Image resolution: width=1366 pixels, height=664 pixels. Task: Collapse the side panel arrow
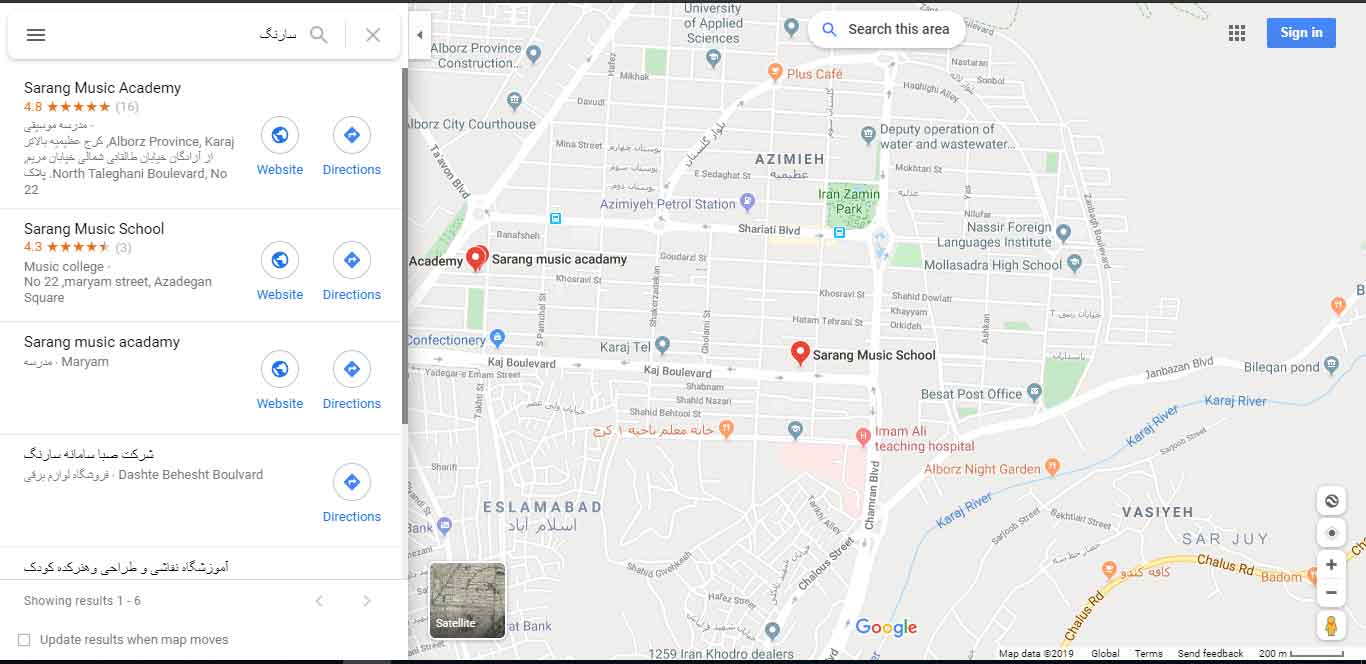[419, 35]
